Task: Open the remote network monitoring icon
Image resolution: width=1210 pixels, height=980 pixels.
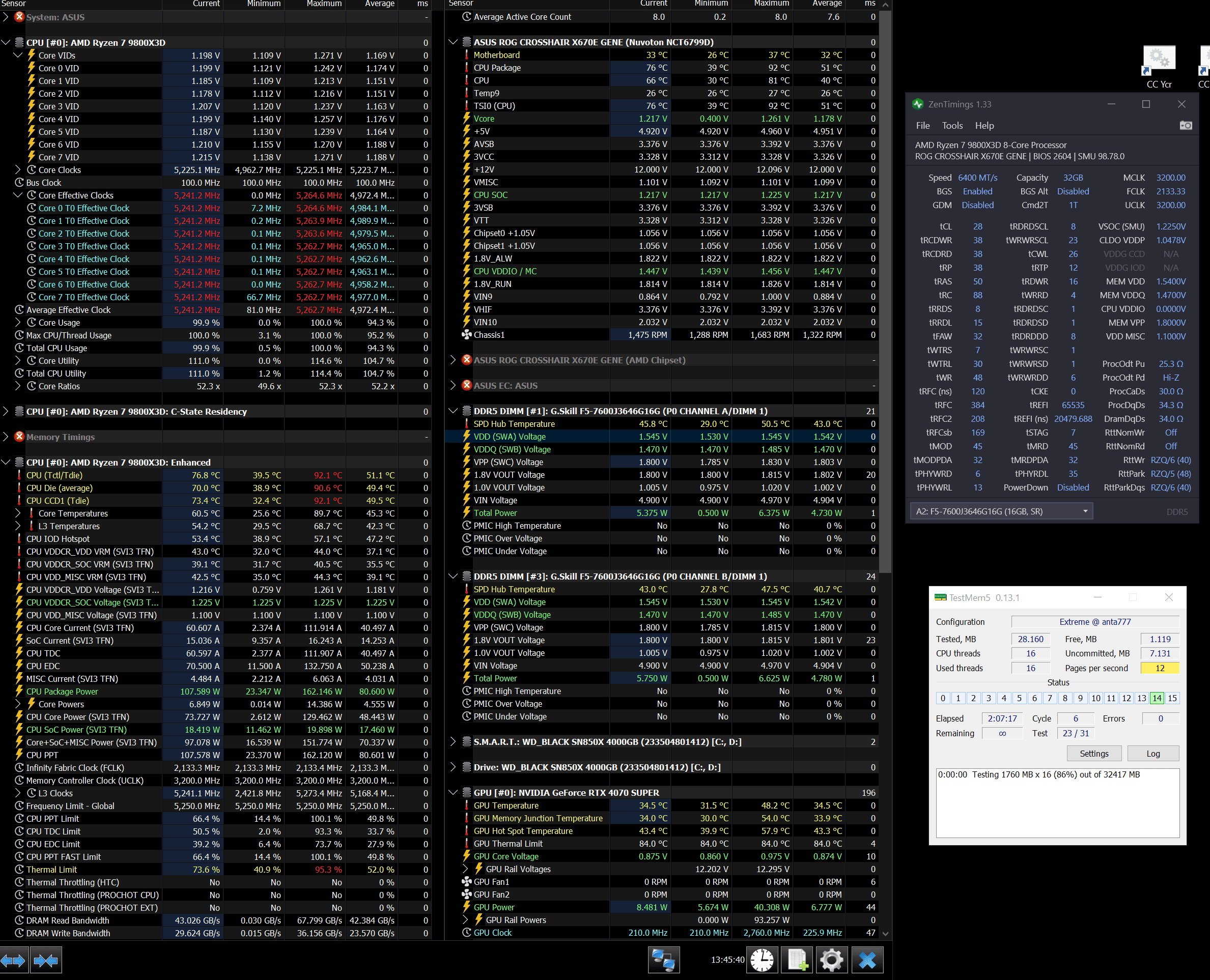Action: (x=663, y=960)
